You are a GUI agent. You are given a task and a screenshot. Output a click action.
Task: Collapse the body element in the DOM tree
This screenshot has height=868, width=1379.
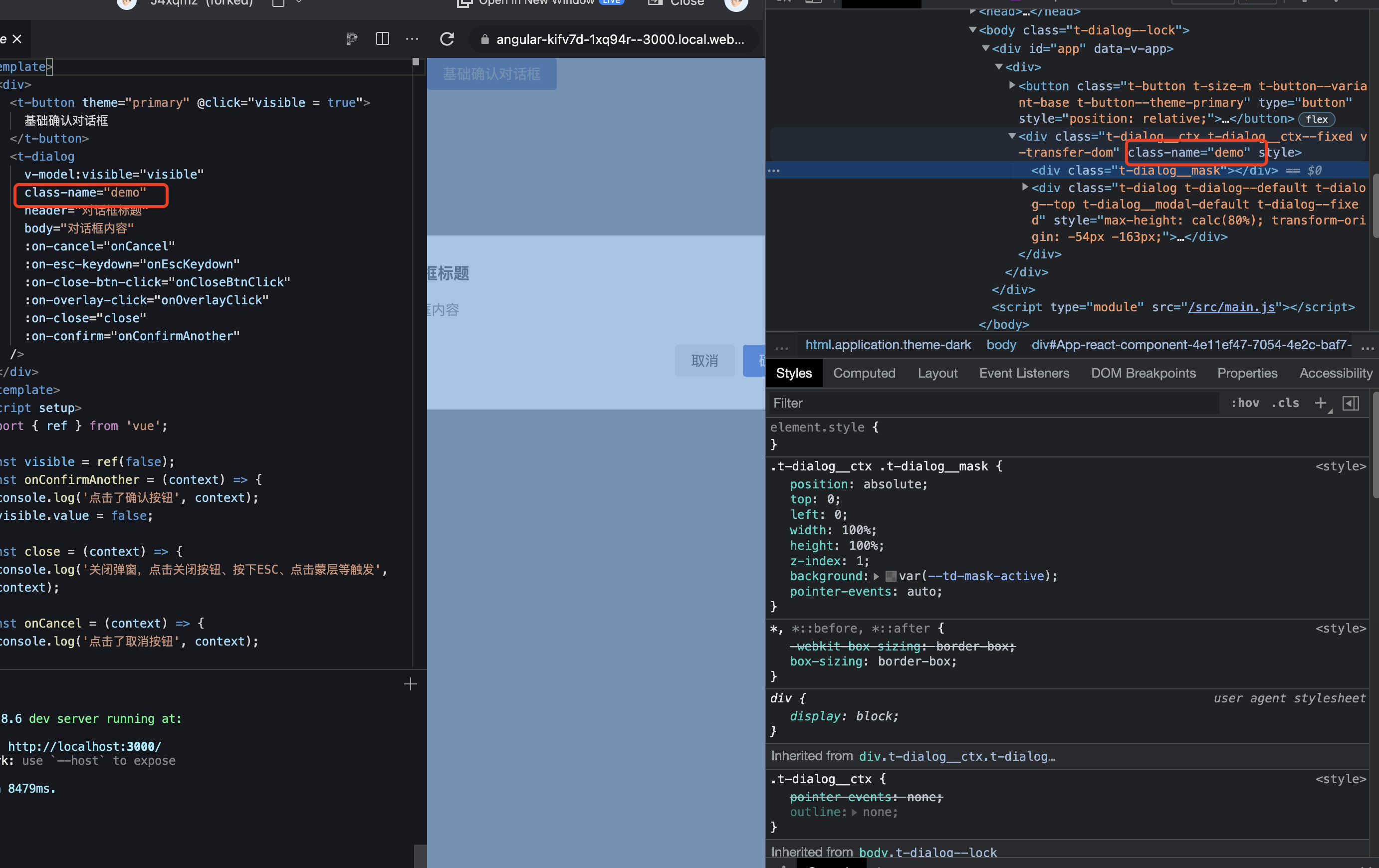click(x=972, y=30)
